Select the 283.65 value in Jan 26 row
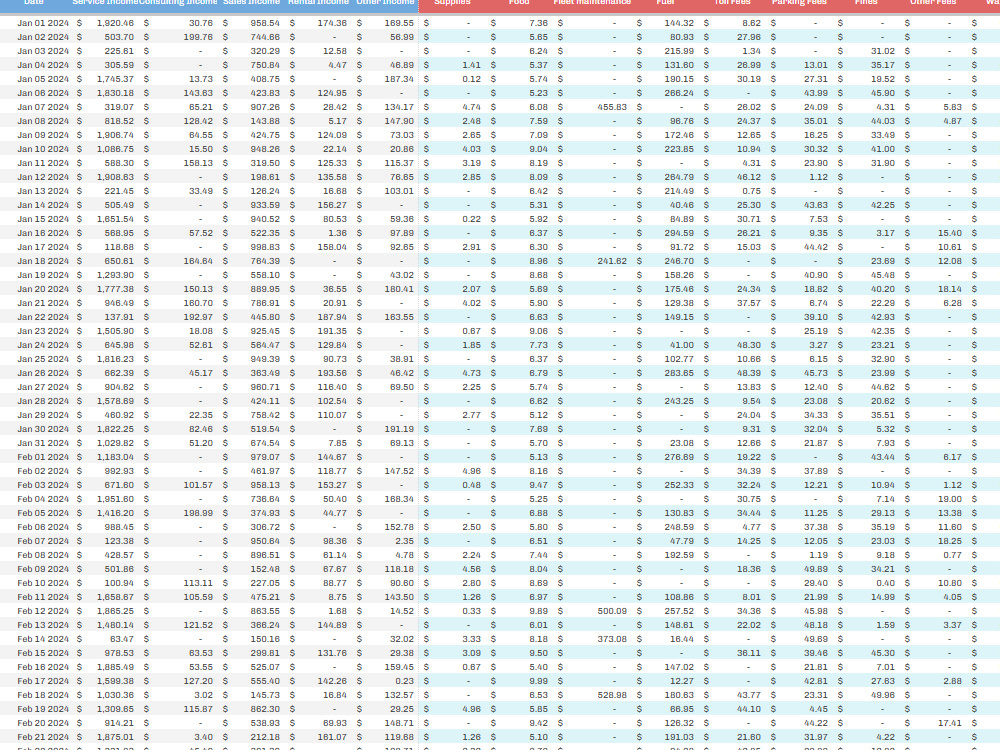 679,374
